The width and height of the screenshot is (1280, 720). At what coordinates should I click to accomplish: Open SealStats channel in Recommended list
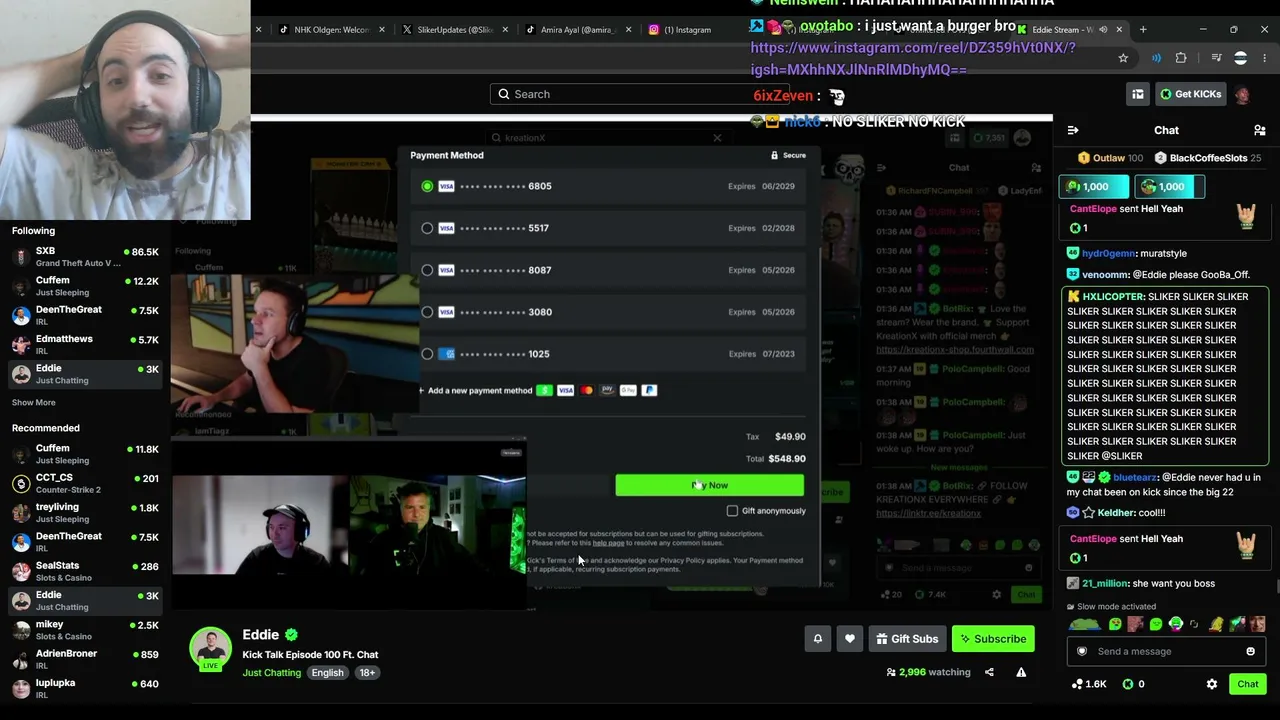tap(85, 572)
